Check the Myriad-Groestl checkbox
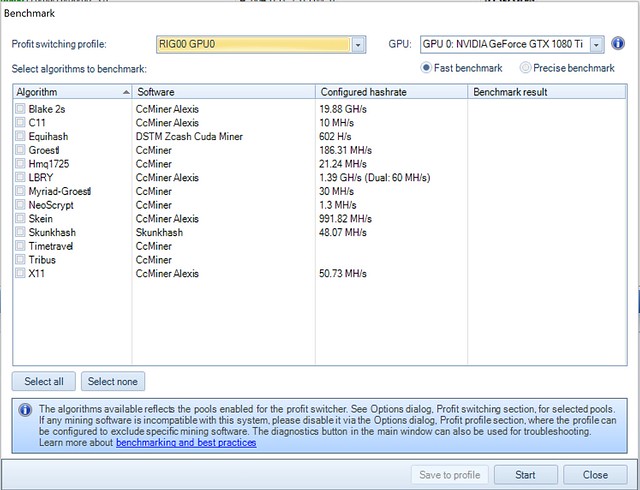Viewport: 640px width, 490px height. click(x=20, y=191)
